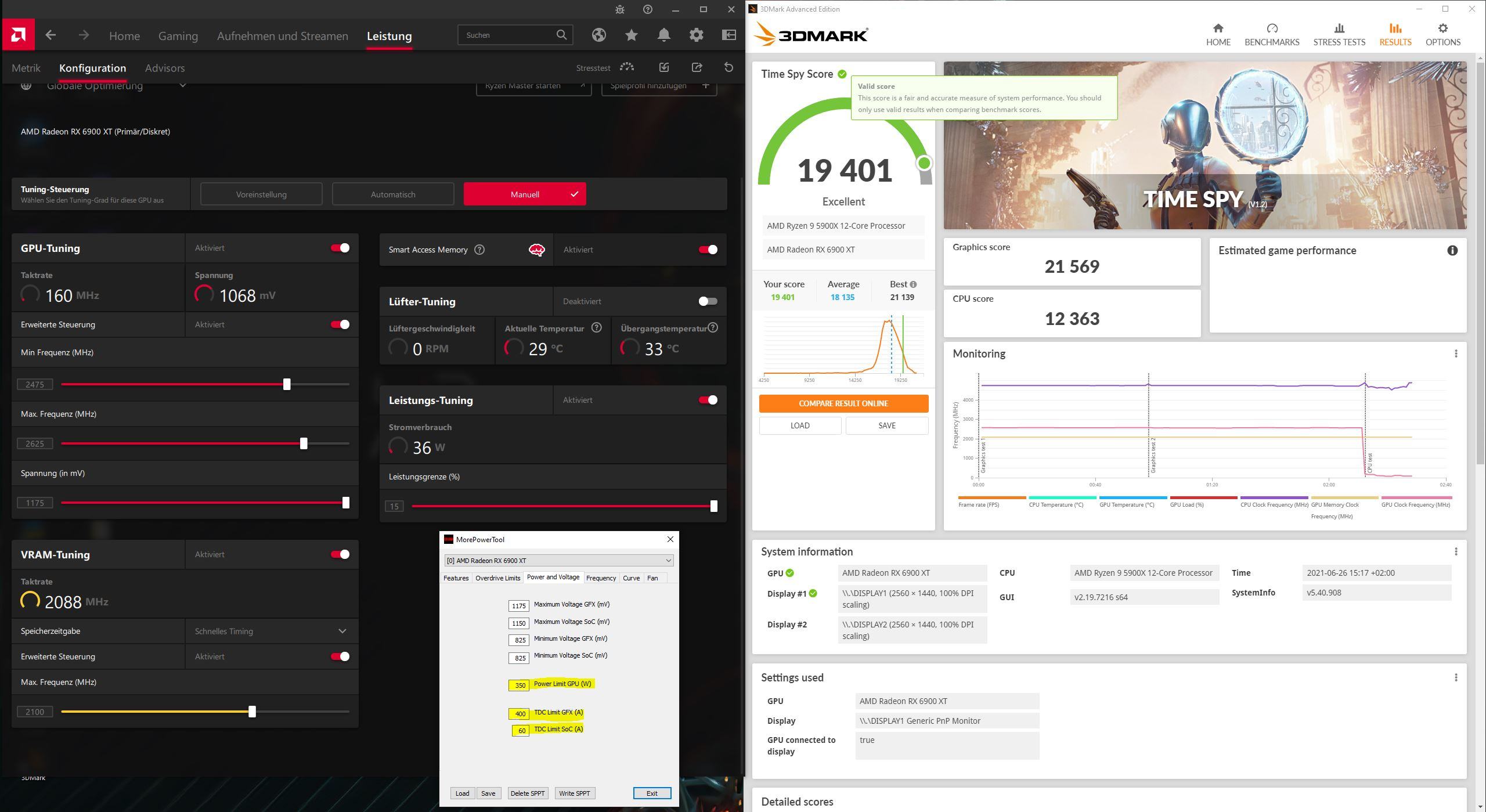
Task: Click Exit in MorePowerTool
Action: 652,793
